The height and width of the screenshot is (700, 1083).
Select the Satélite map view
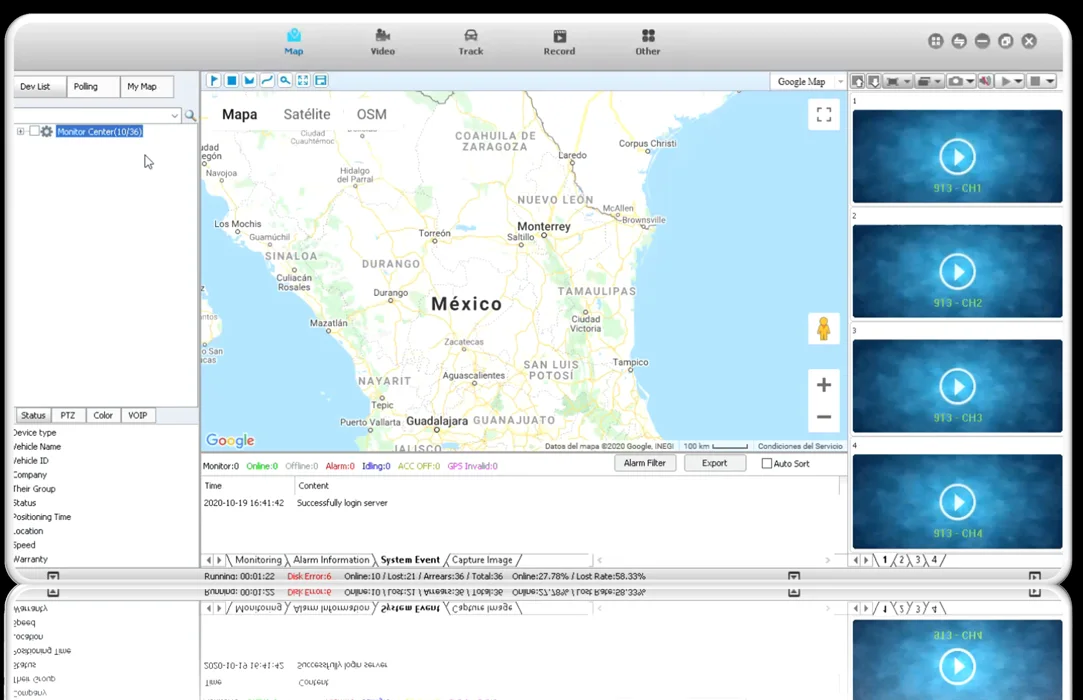(307, 114)
